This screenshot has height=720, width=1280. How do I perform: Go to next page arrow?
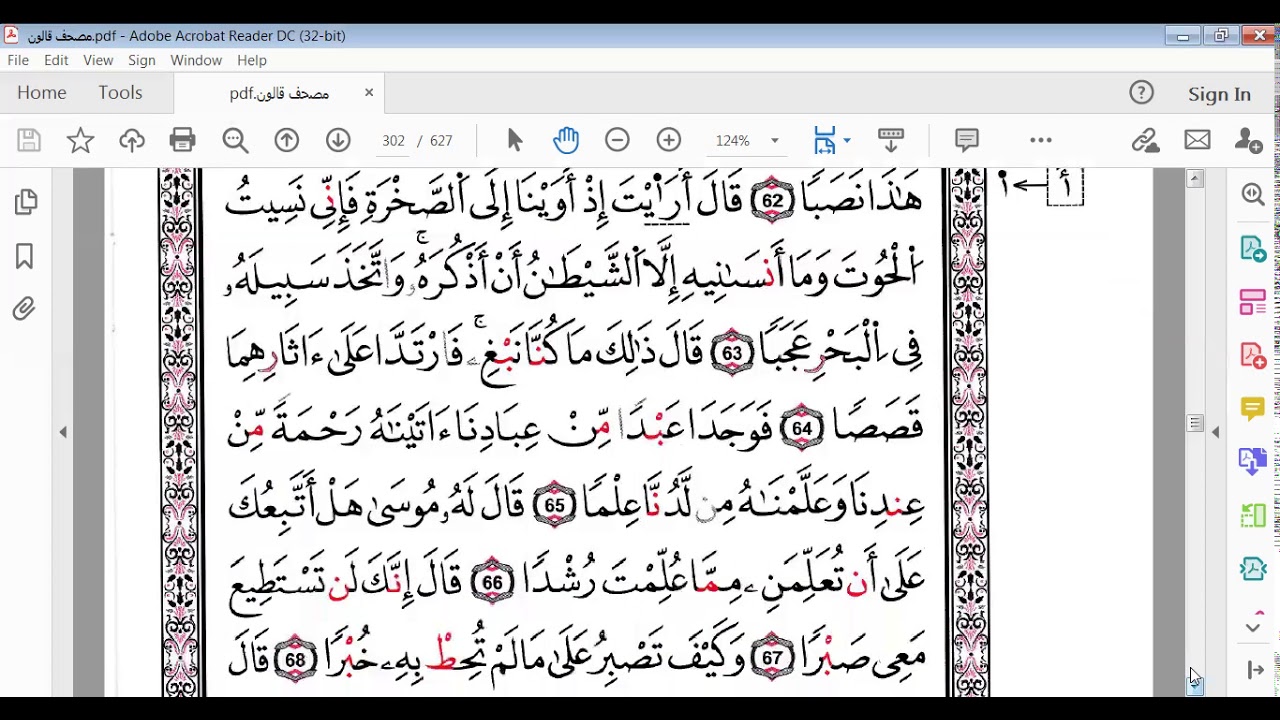[338, 141]
